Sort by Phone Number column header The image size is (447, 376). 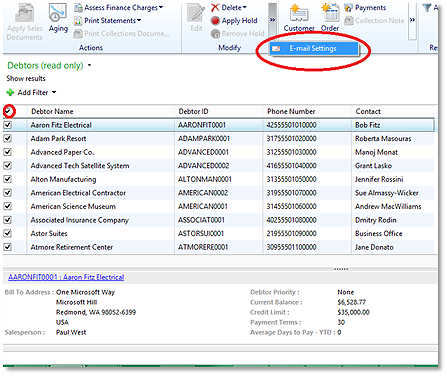click(x=291, y=111)
